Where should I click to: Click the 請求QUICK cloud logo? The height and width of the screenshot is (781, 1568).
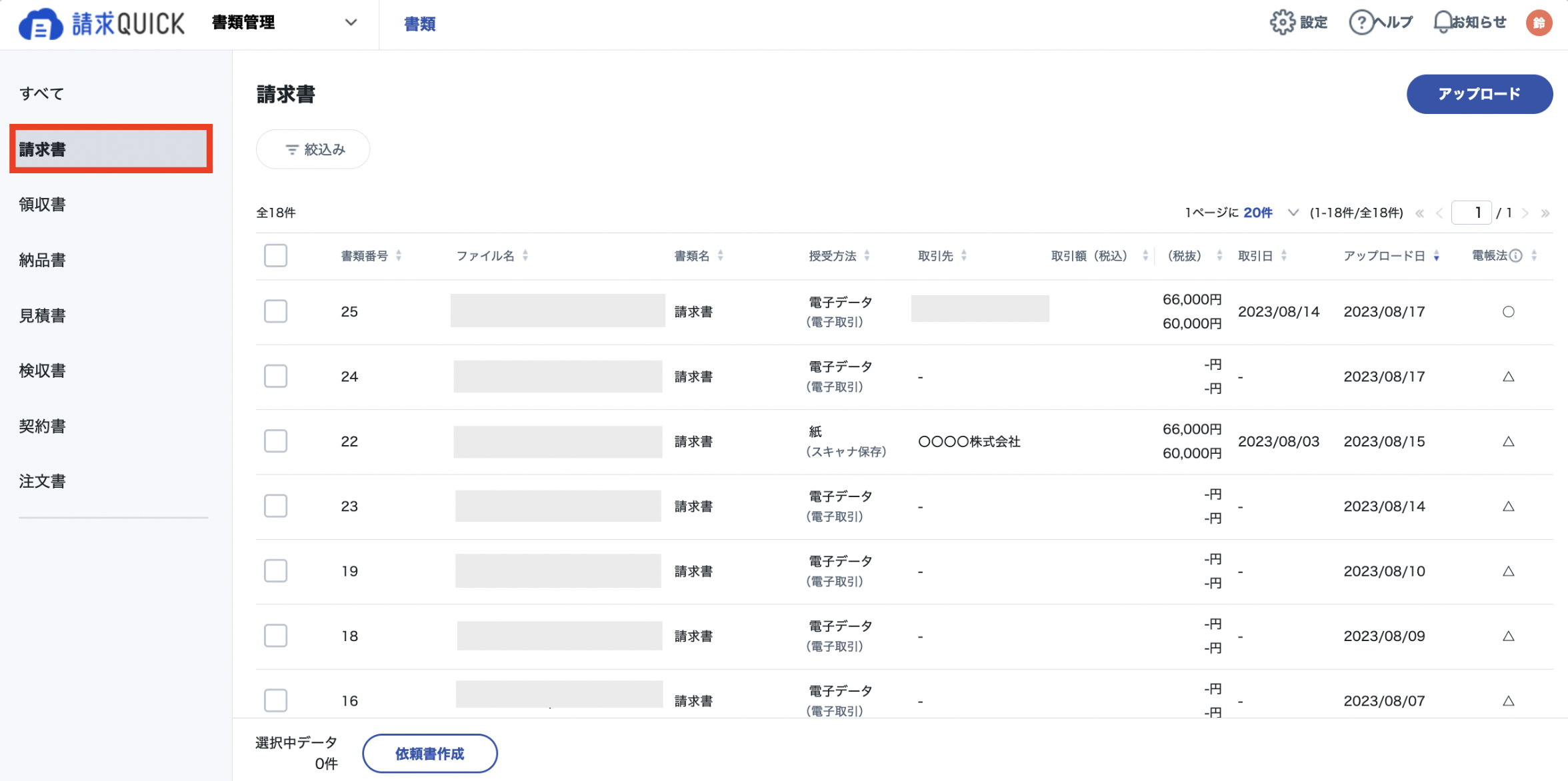(x=101, y=23)
